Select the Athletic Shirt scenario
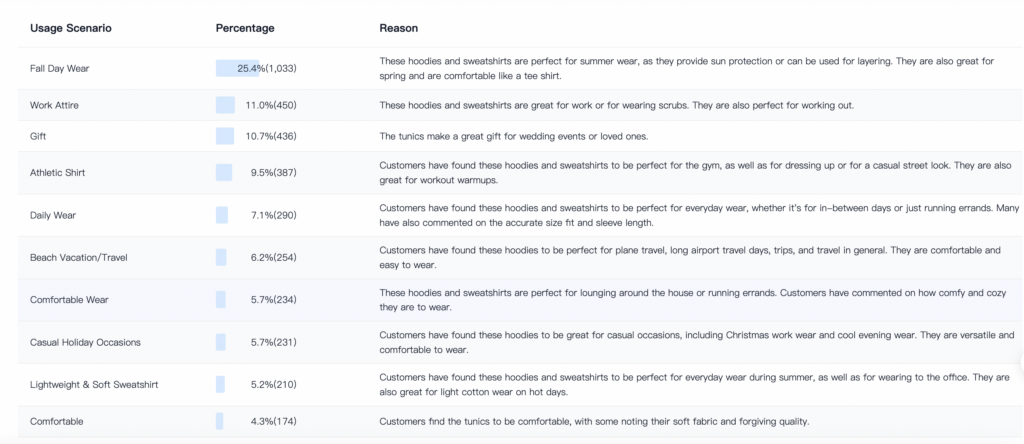The image size is (1024, 444). (57, 173)
